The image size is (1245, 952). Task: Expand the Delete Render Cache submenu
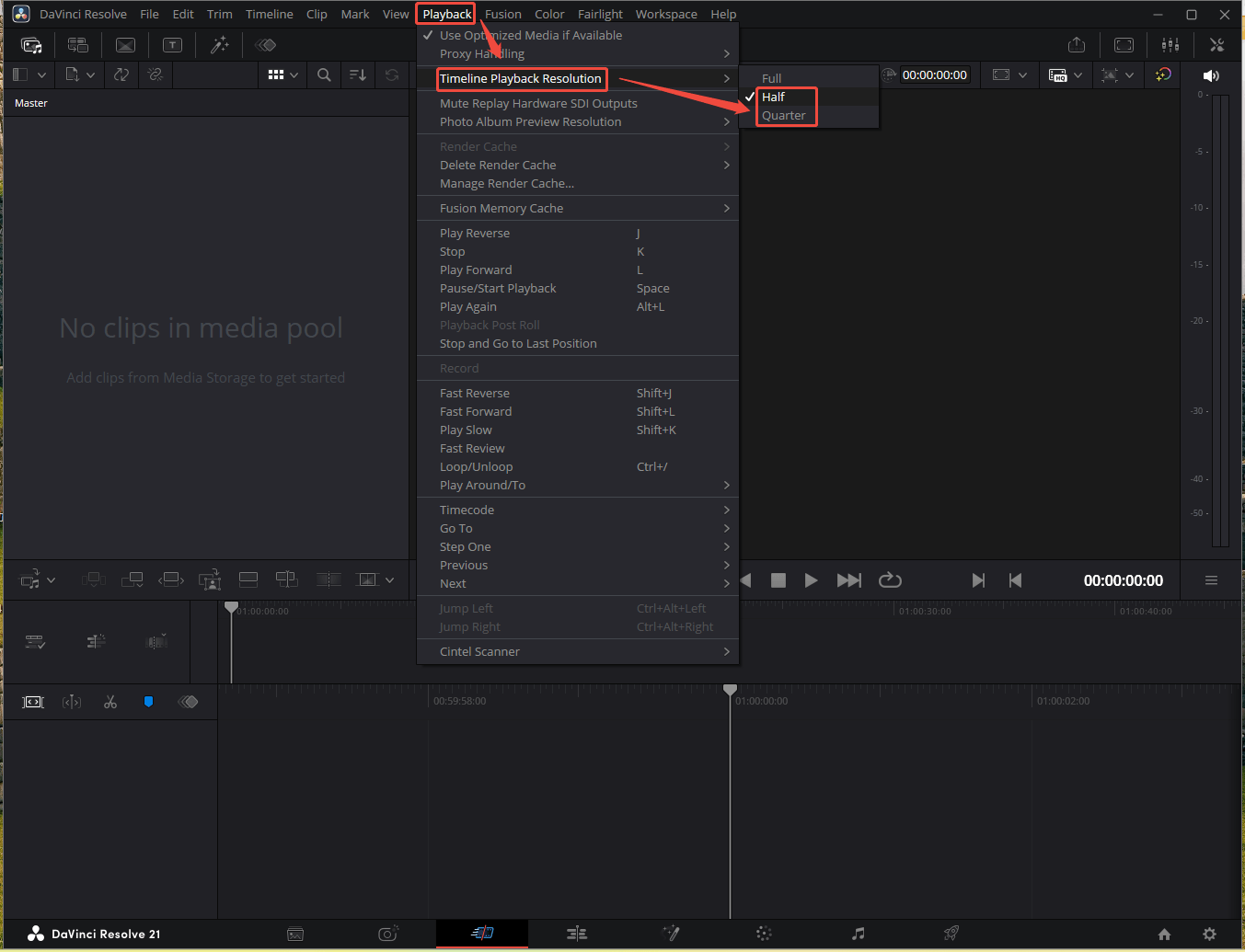(x=578, y=165)
